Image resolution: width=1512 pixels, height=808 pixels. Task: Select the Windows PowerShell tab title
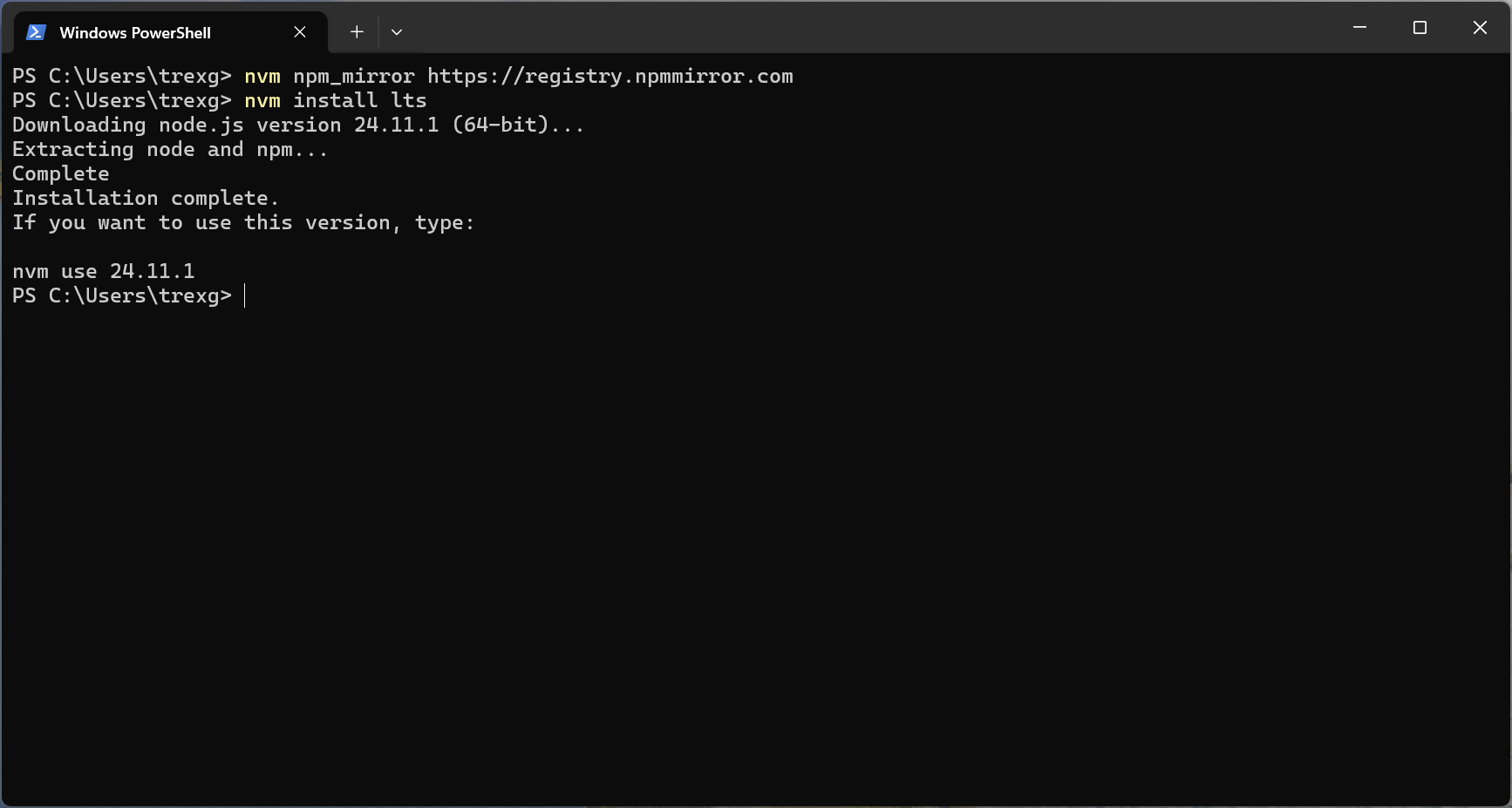click(x=135, y=33)
